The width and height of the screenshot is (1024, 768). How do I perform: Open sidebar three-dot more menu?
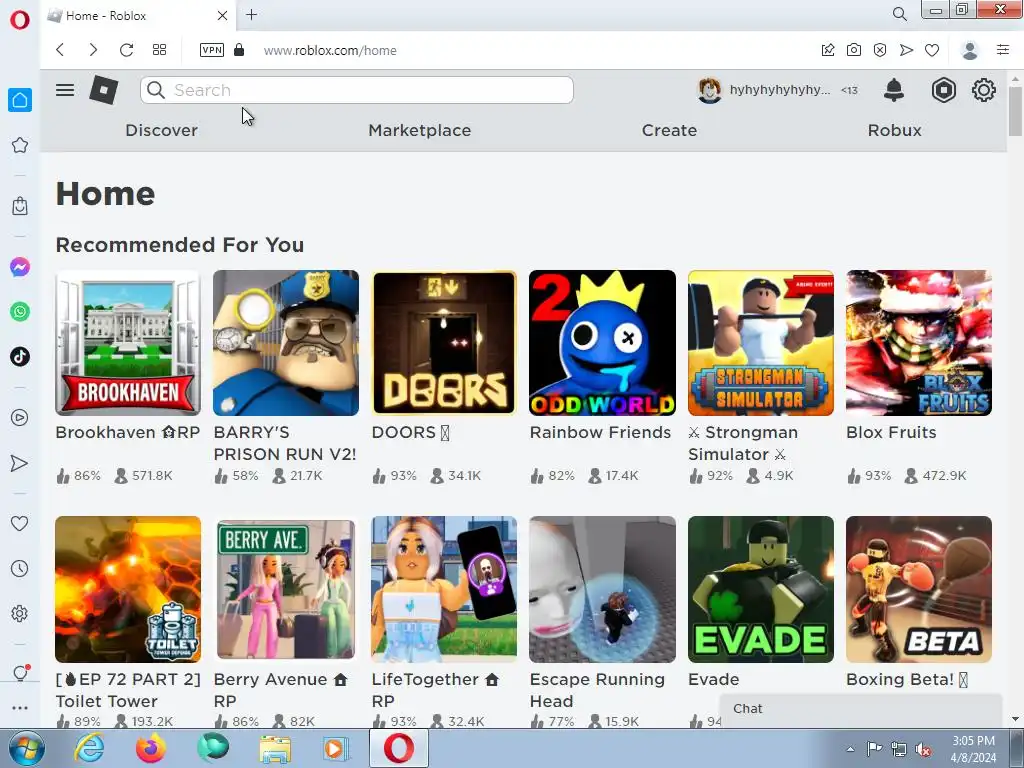20,708
